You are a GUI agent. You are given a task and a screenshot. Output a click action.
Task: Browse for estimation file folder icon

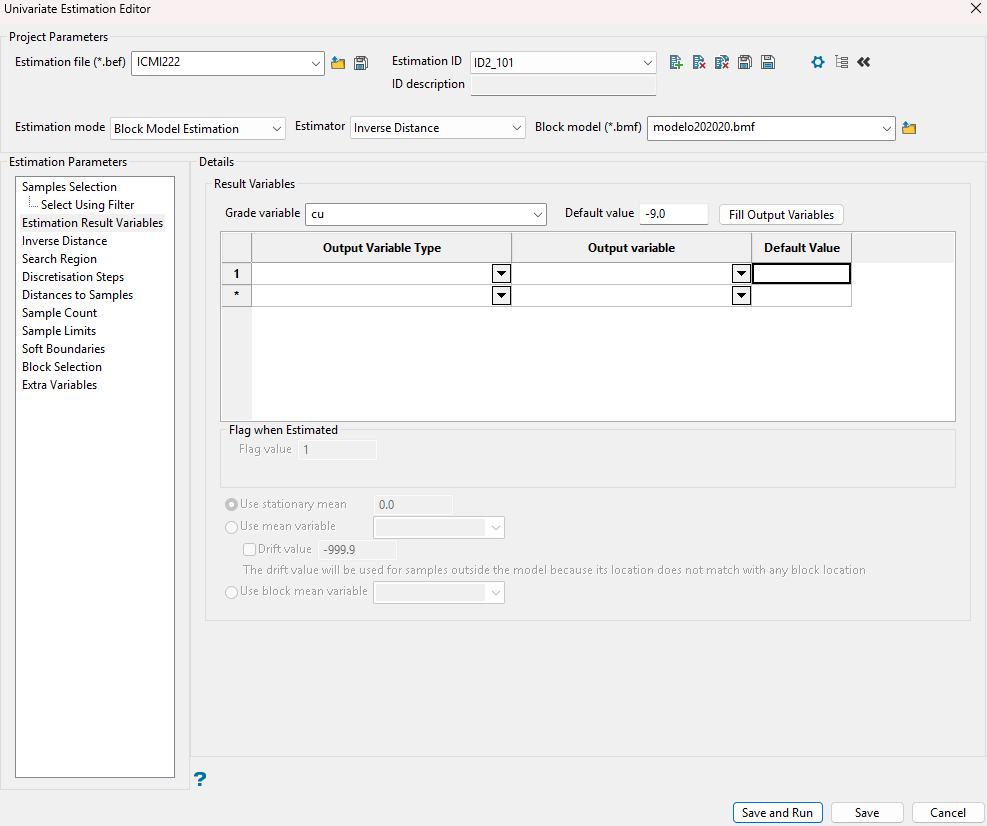(338, 63)
